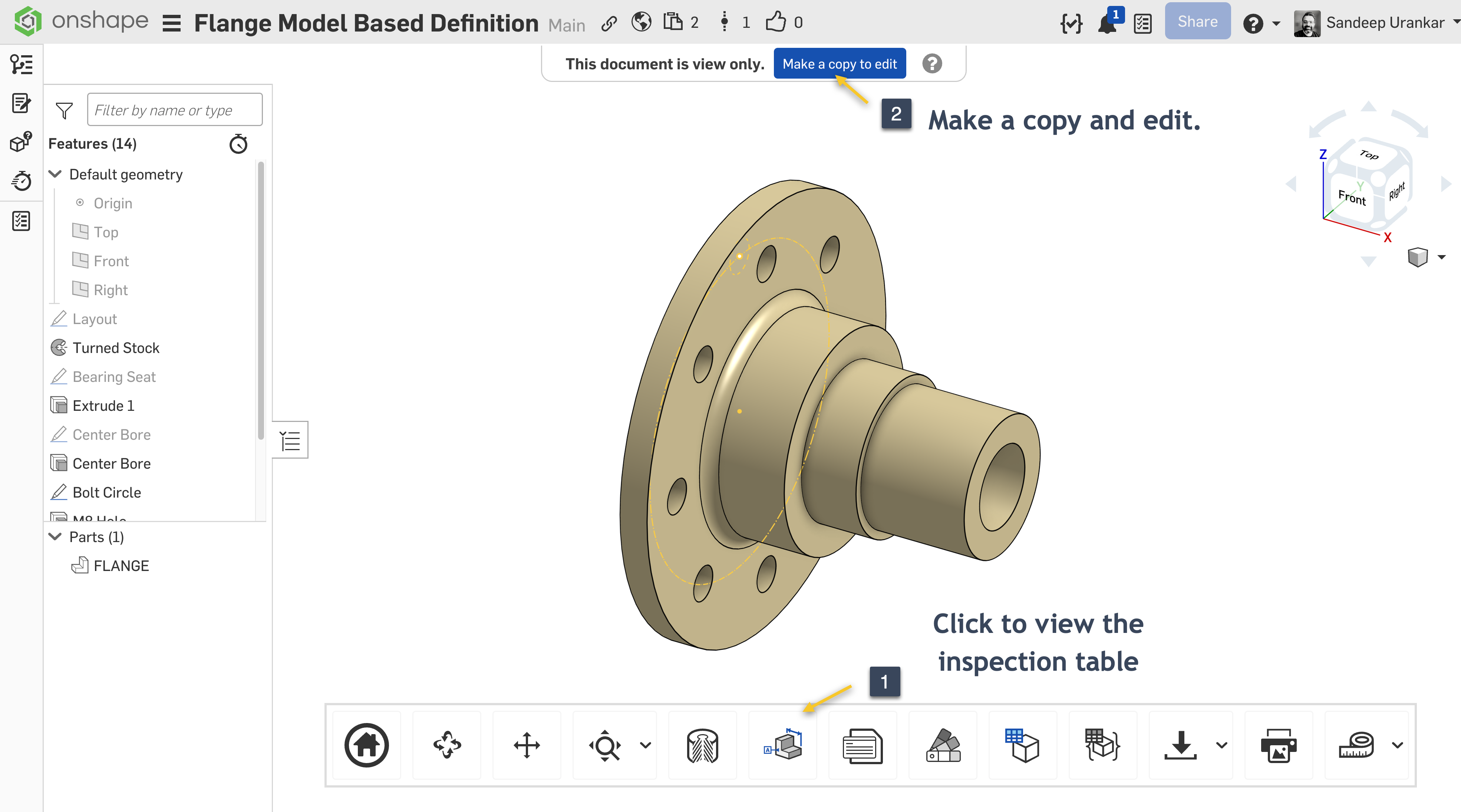Click the Filter by name or type field
1461x812 pixels.
tap(175, 110)
